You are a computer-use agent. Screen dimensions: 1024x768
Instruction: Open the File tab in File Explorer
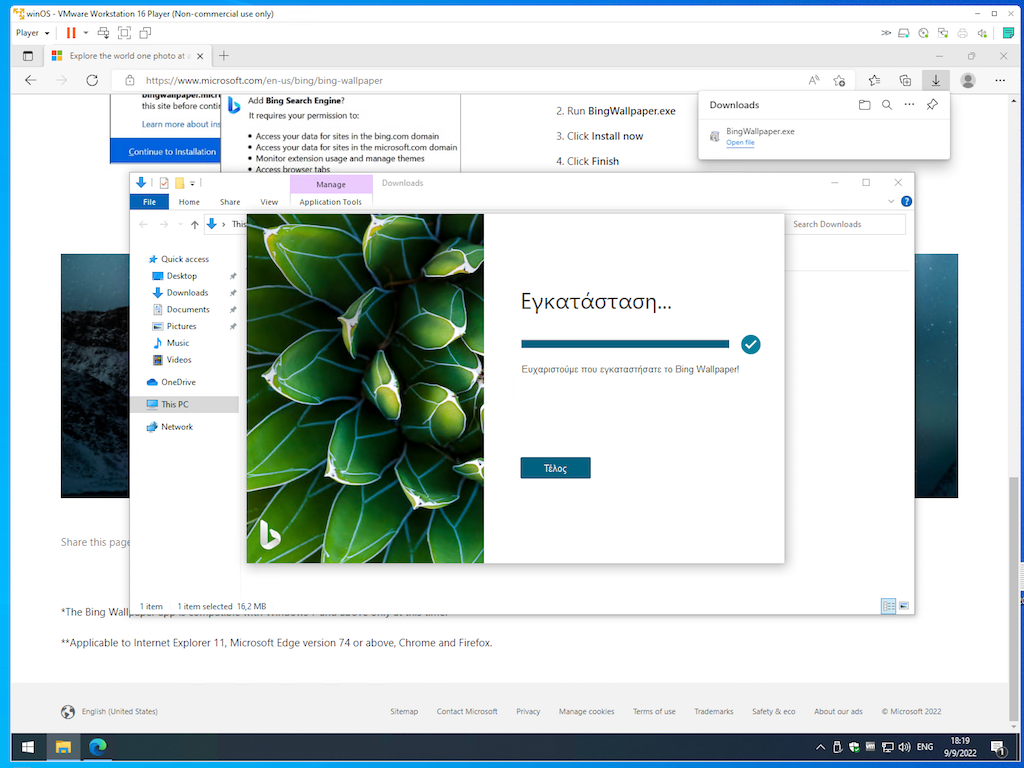click(x=150, y=202)
